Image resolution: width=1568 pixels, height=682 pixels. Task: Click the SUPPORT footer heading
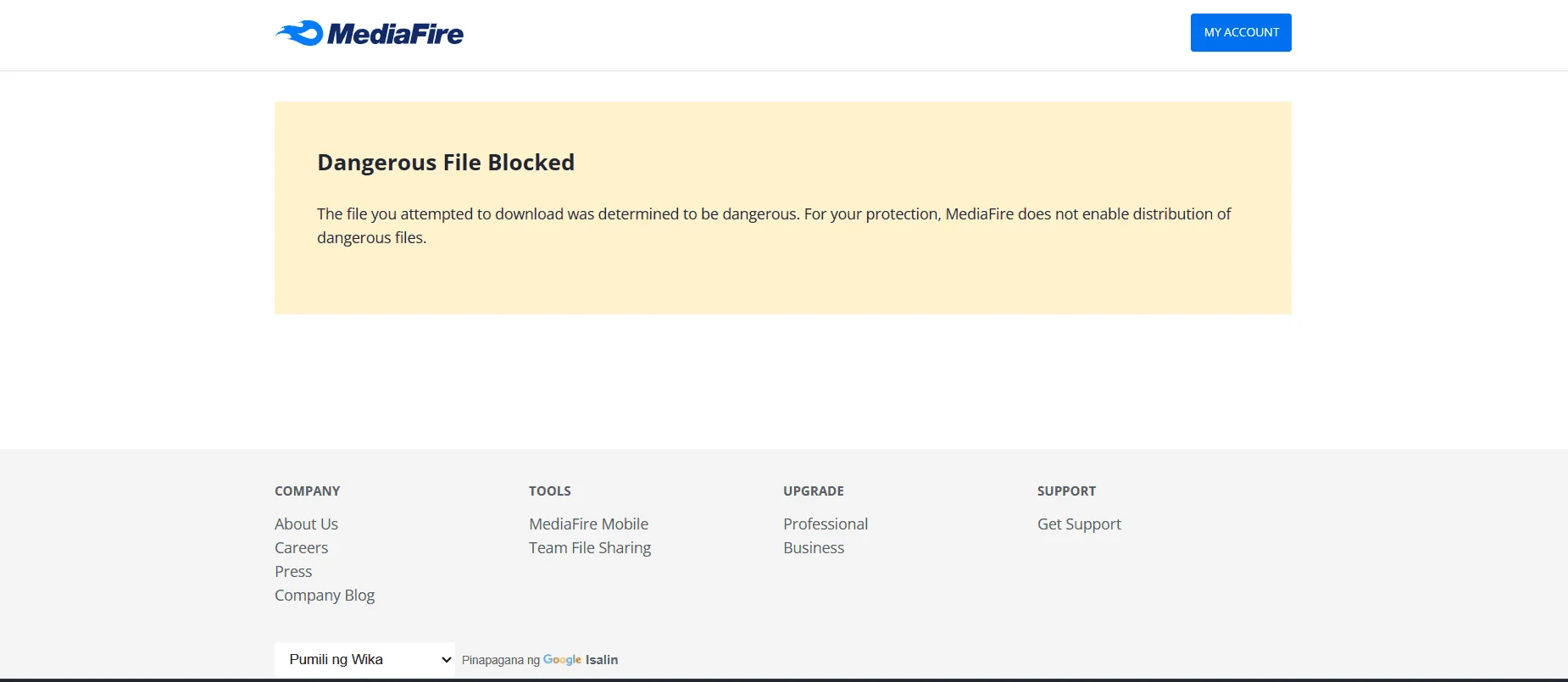1066,491
